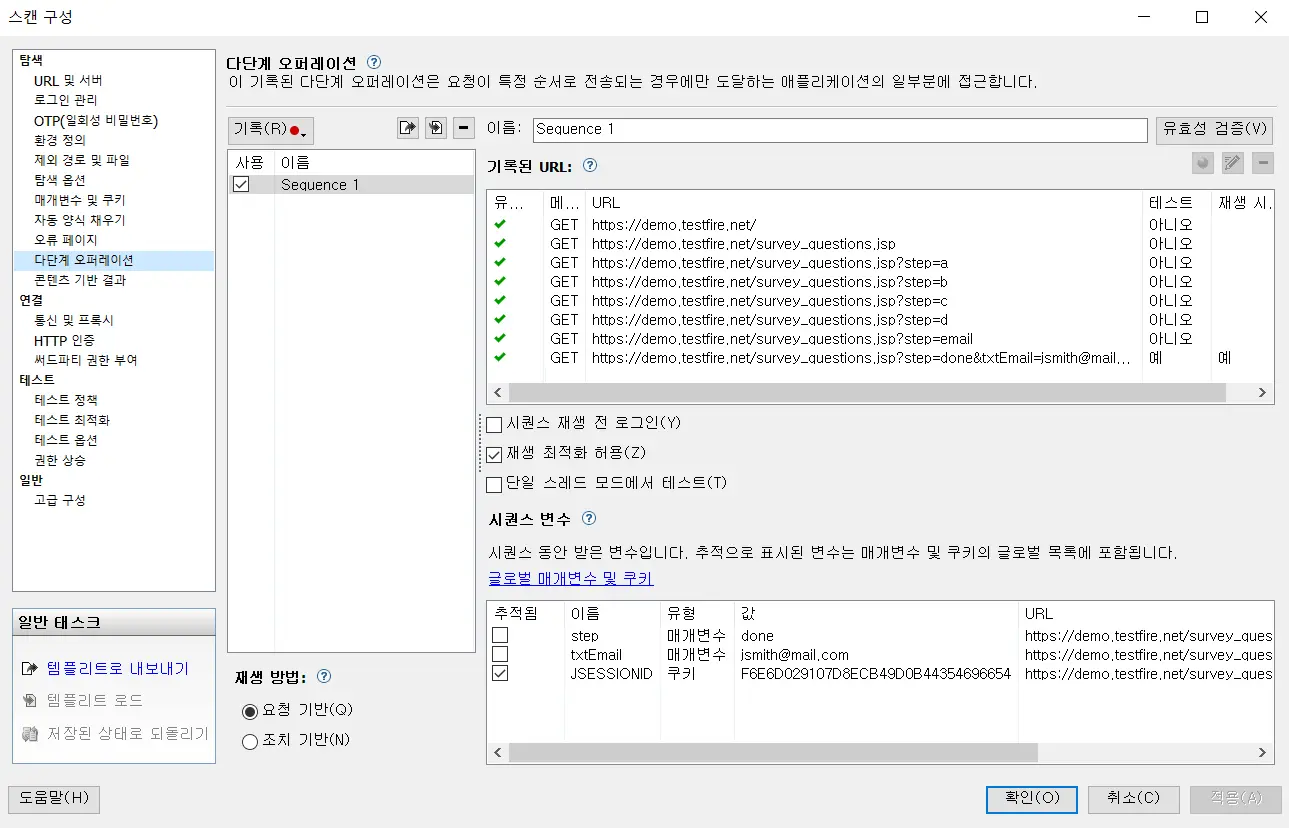Click the export sequence icon above the list
Screen dimensions: 1289x828
(x=407, y=128)
